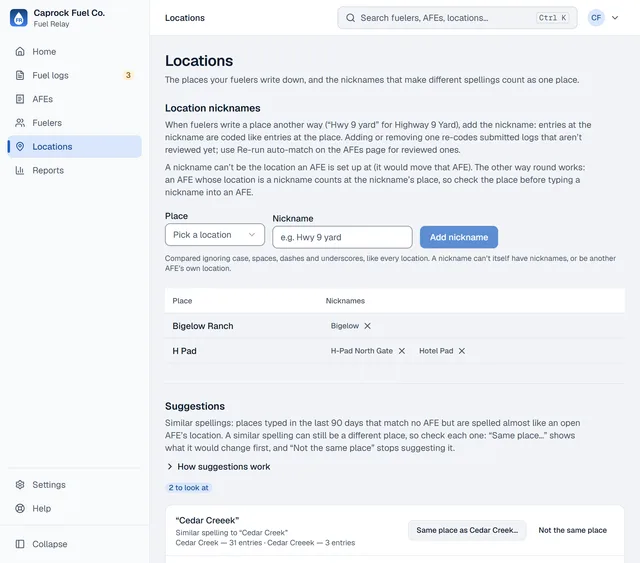This screenshot has width=640, height=563.
Task: Open Help in sidebar
Action: pyautogui.click(x=74, y=508)
